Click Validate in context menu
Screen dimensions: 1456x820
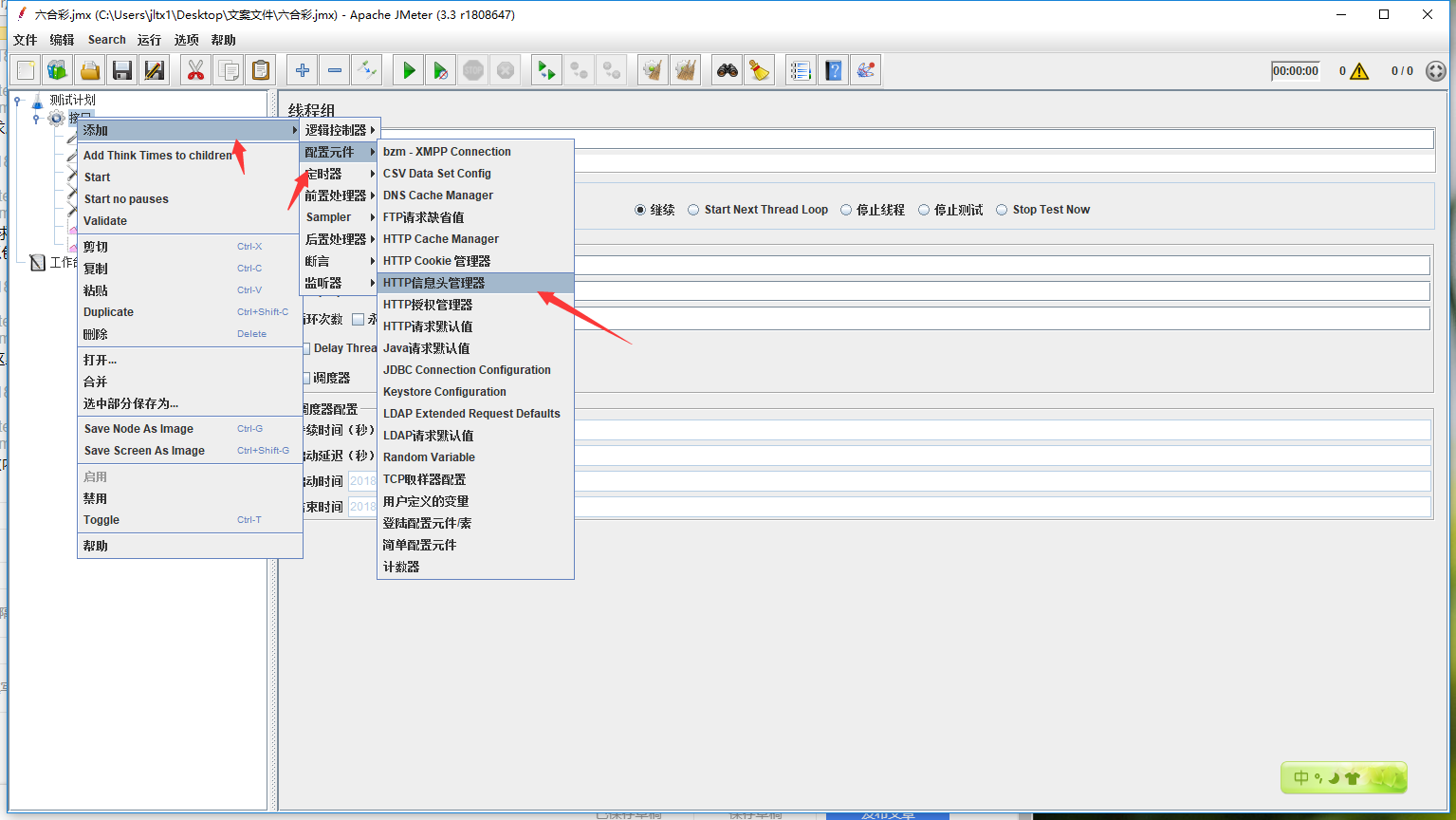[190, 221]
